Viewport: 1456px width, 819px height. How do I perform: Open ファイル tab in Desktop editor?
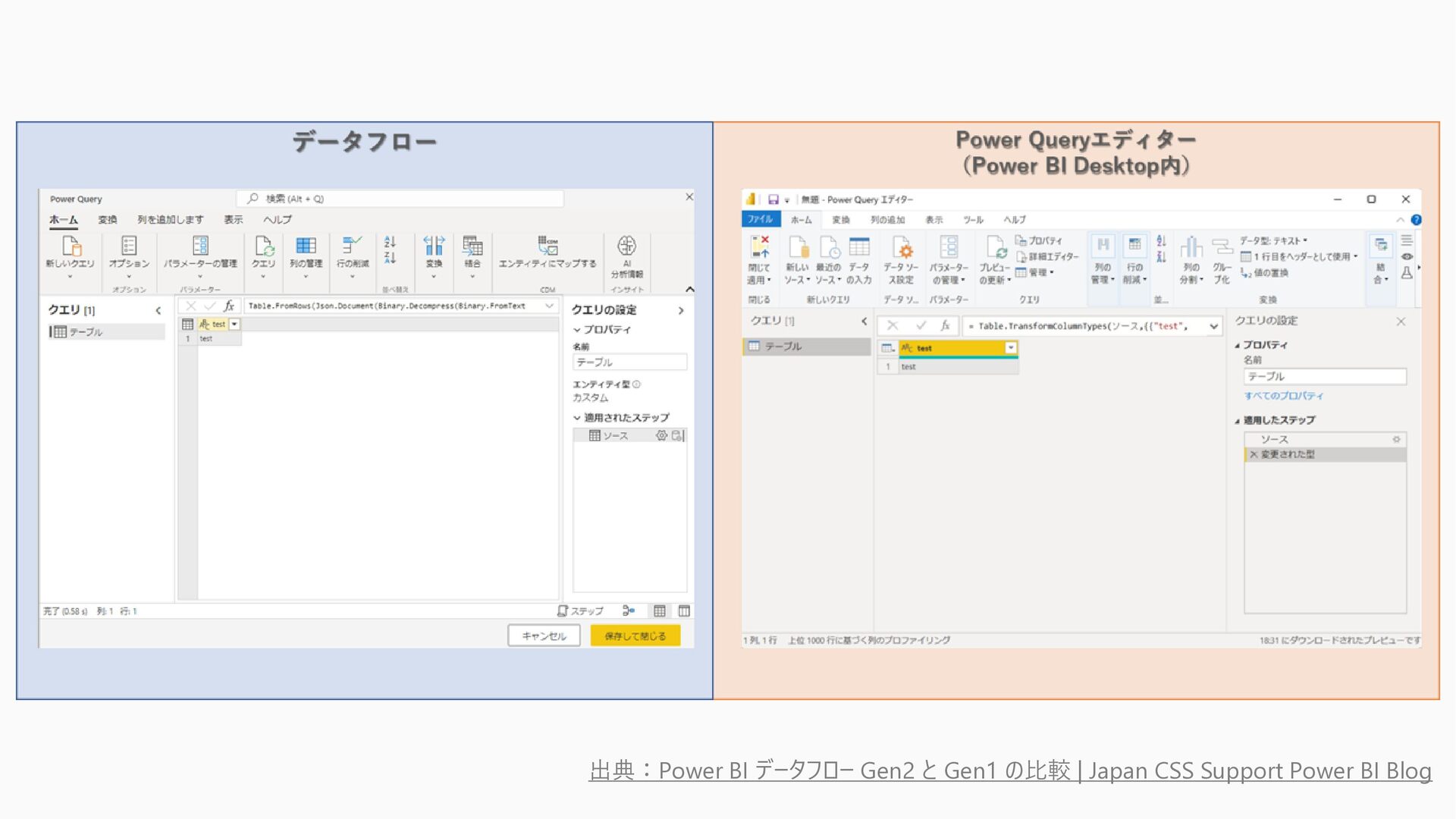[x=760, y=219]
